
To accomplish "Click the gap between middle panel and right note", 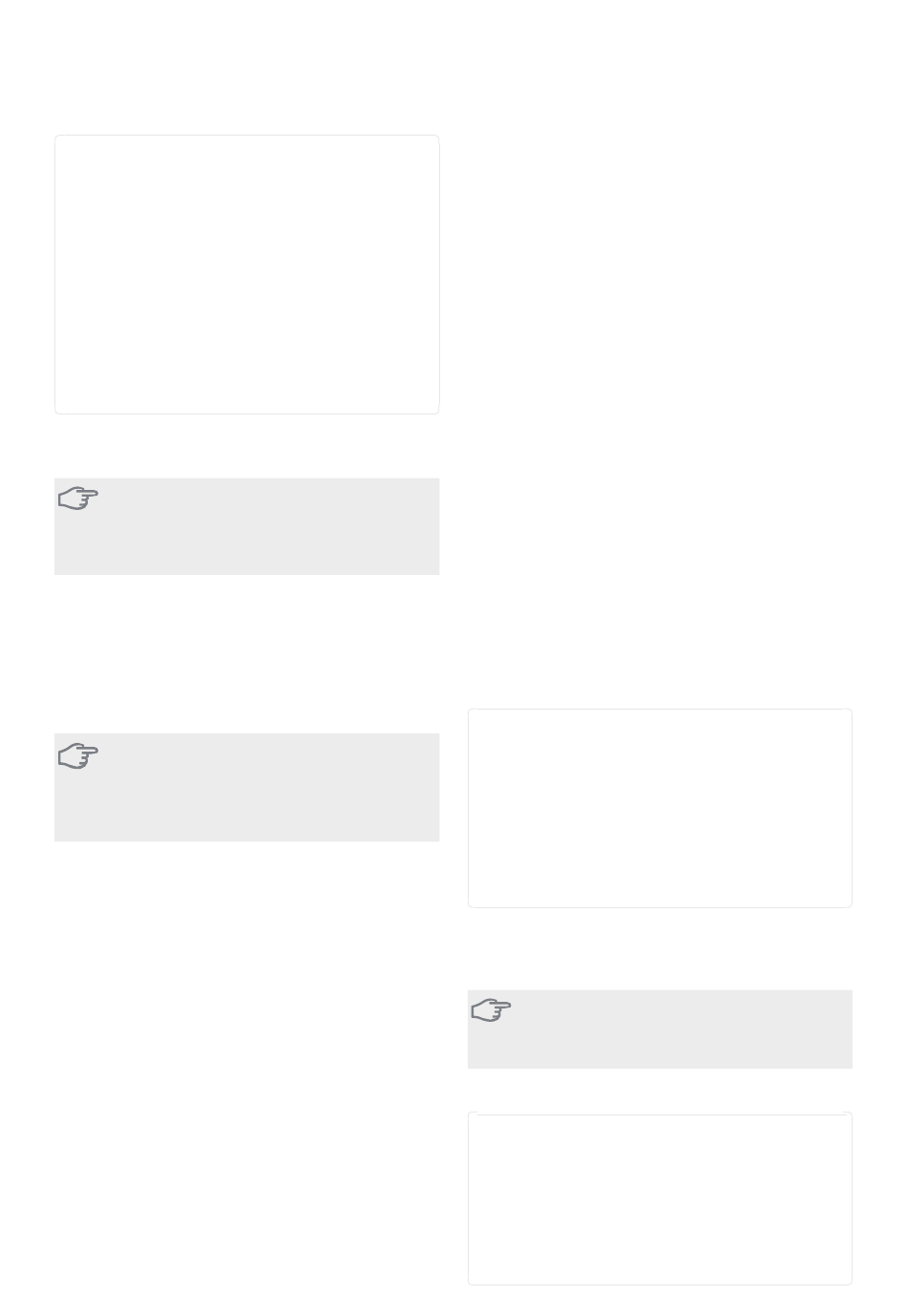I will tap(660, 948).
